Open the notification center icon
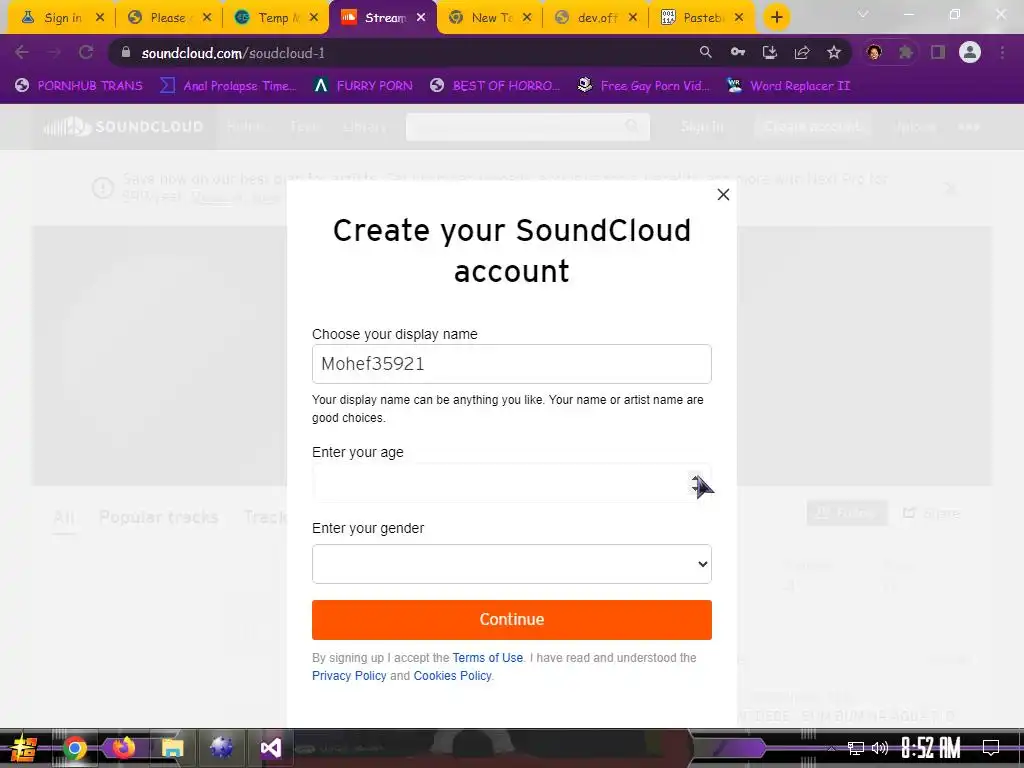 pyautogui.click(x=991, y=748)
